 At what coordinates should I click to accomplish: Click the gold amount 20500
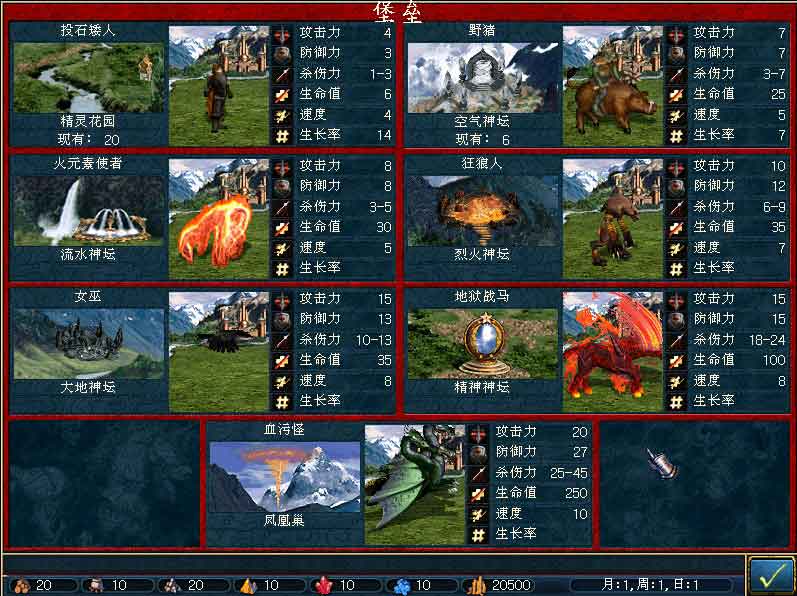coord(512,585)
